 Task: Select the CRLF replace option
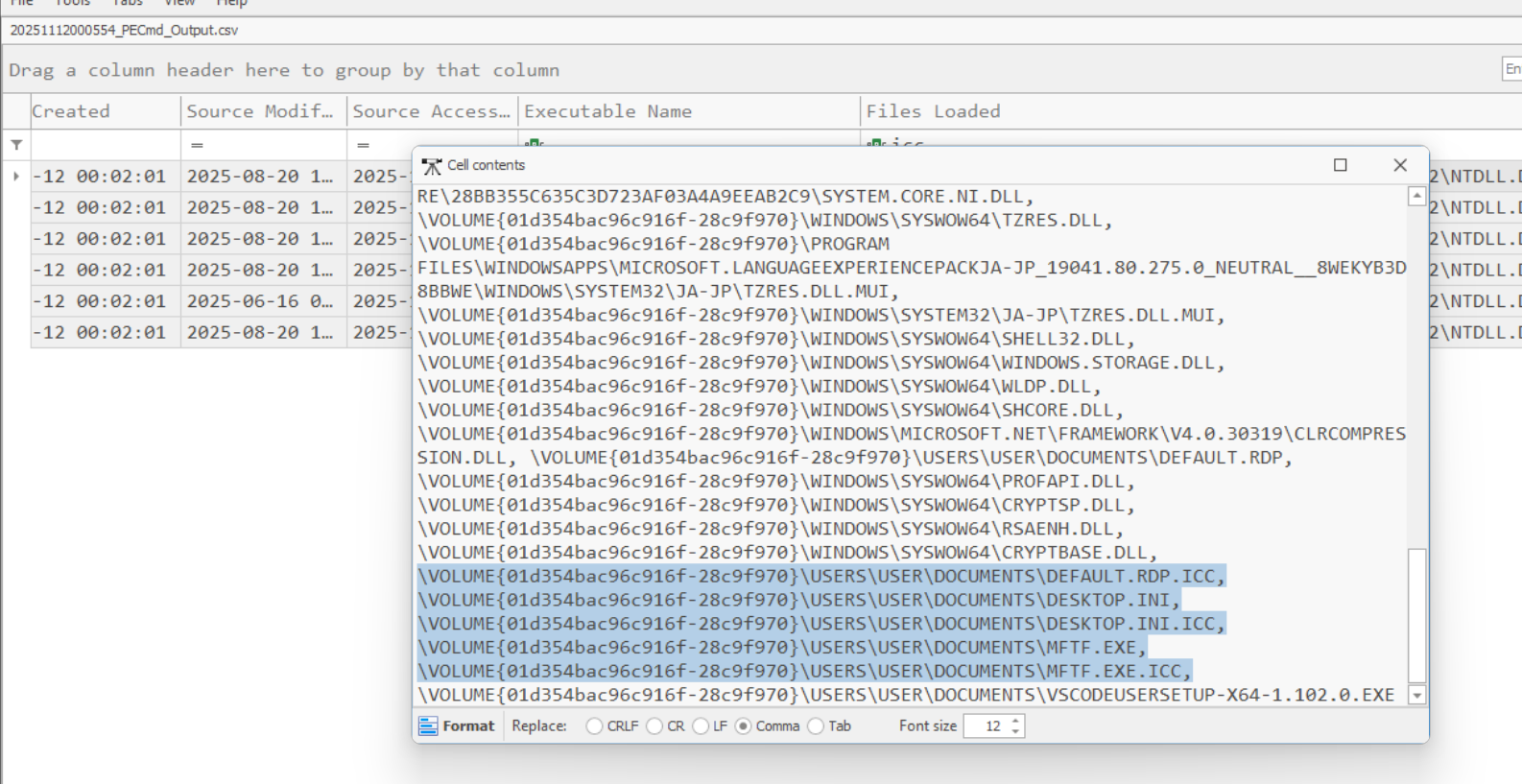click(594, 726)
